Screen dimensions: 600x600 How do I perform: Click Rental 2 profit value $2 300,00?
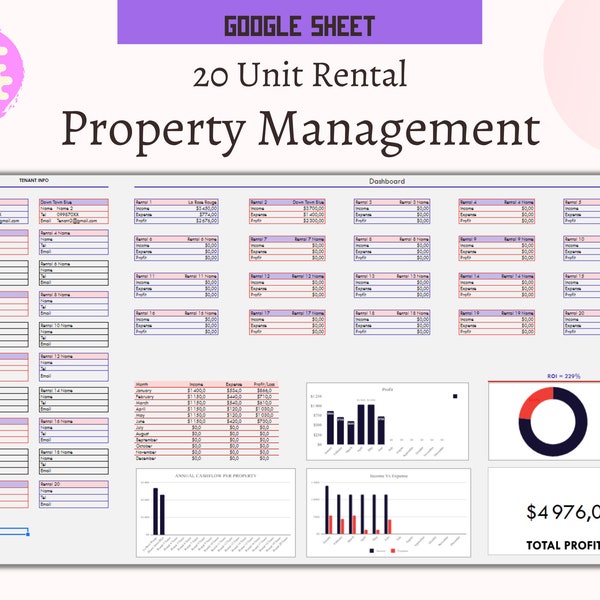[314, 220]
